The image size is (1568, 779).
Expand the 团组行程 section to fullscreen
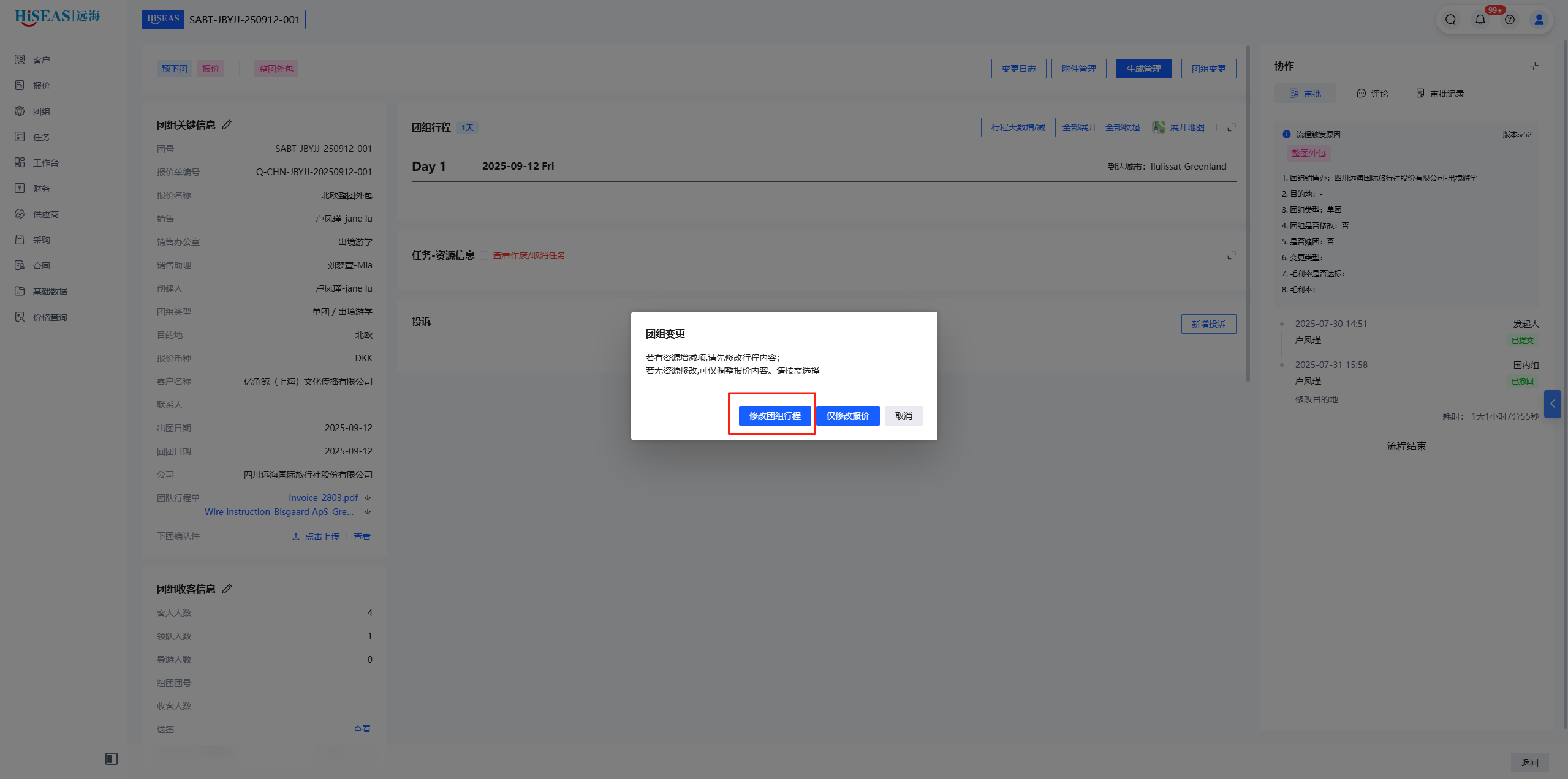coord(1231,127)
